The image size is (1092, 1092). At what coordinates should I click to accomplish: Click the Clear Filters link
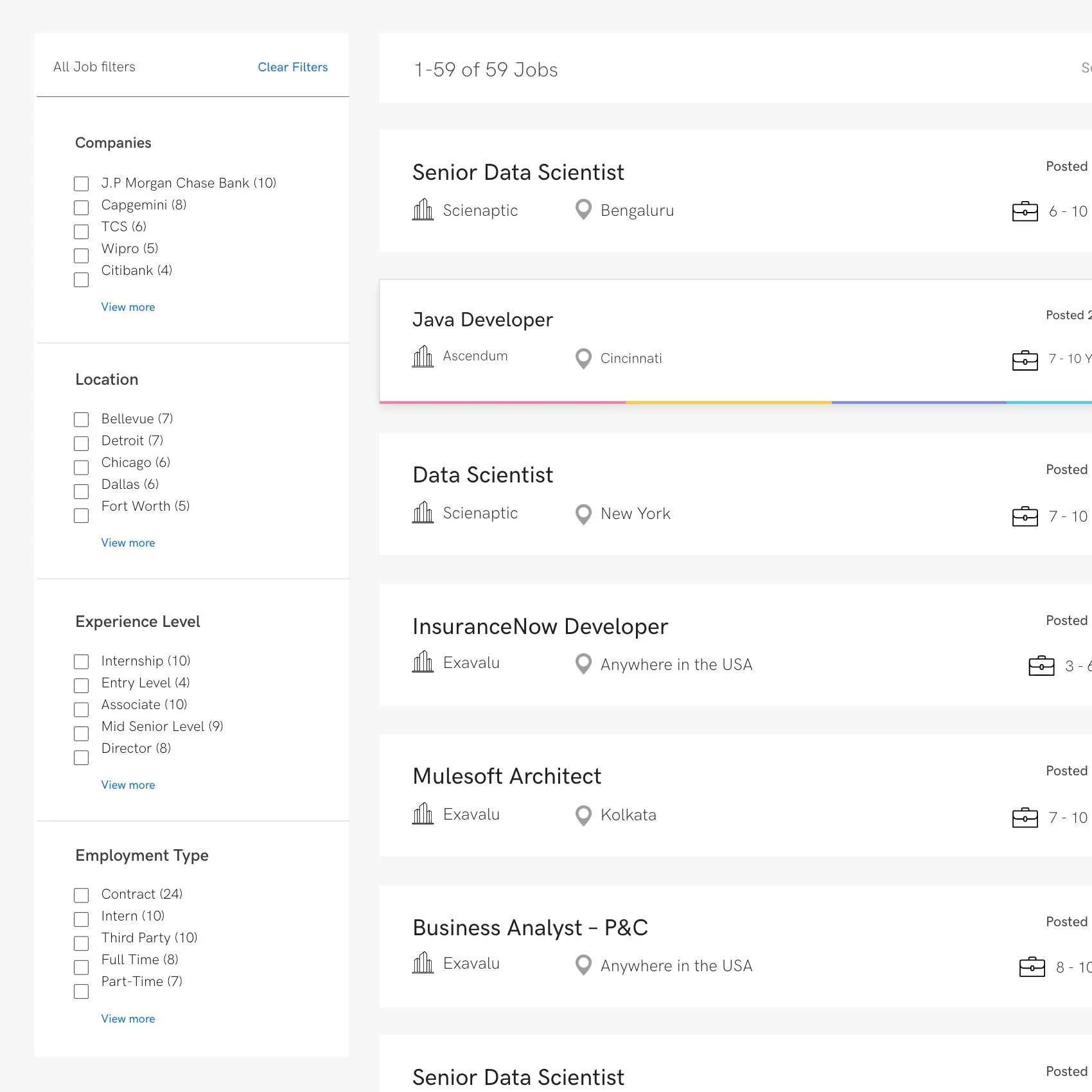tap(293, 67)
